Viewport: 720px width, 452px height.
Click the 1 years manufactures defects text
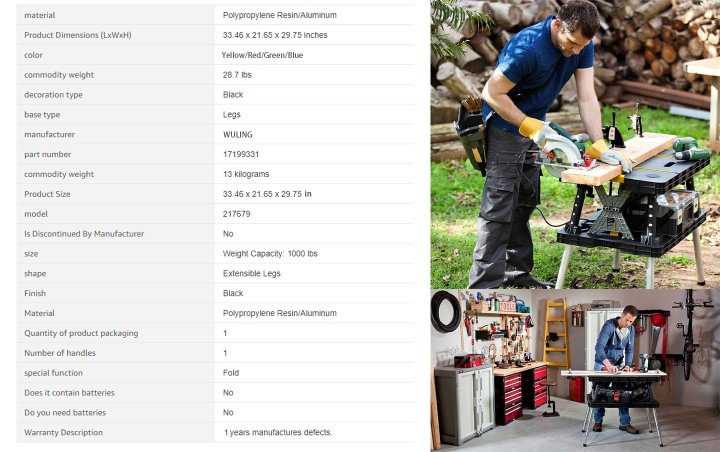[278, 433]
